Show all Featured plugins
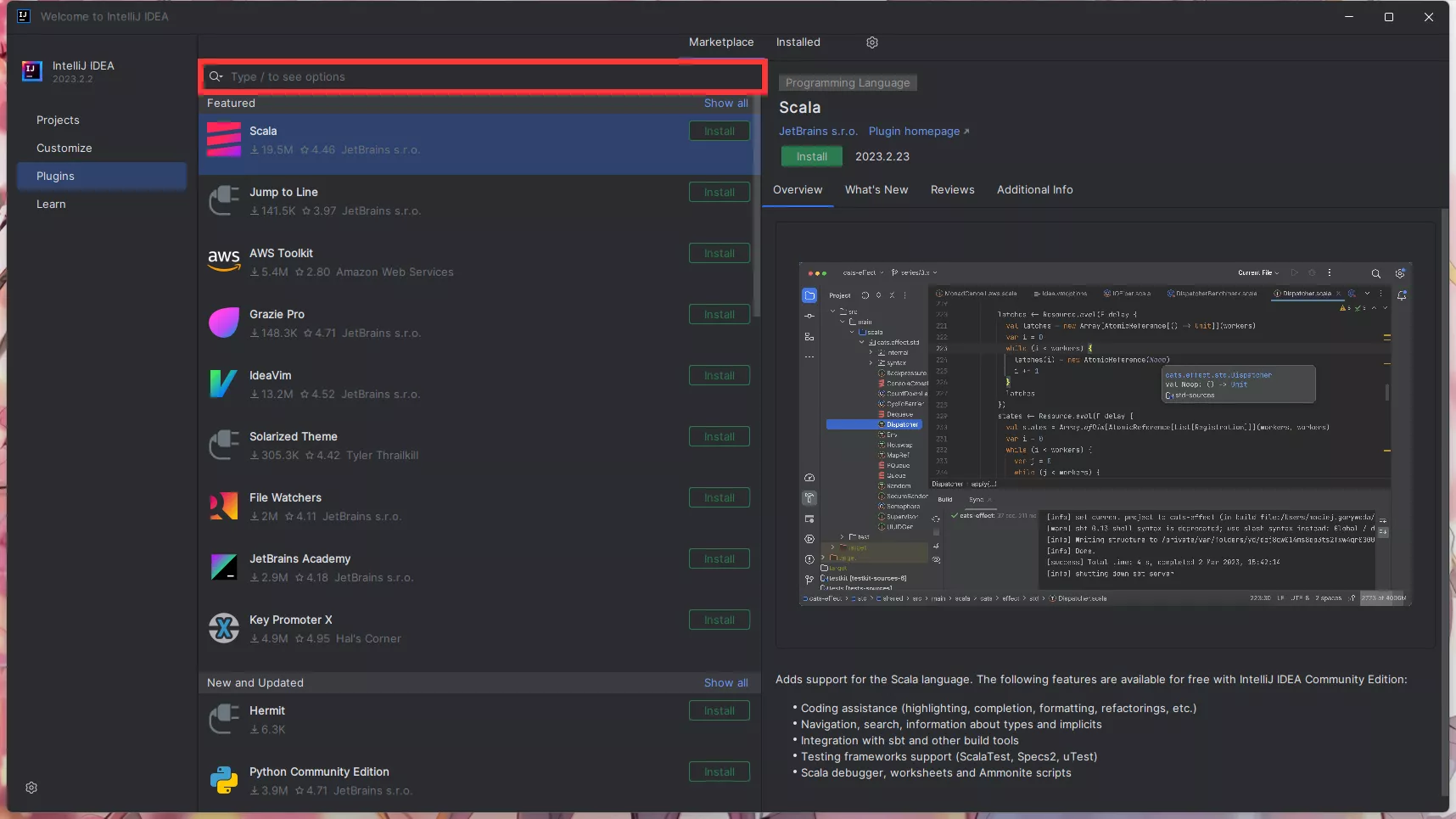 pos(725,104)
